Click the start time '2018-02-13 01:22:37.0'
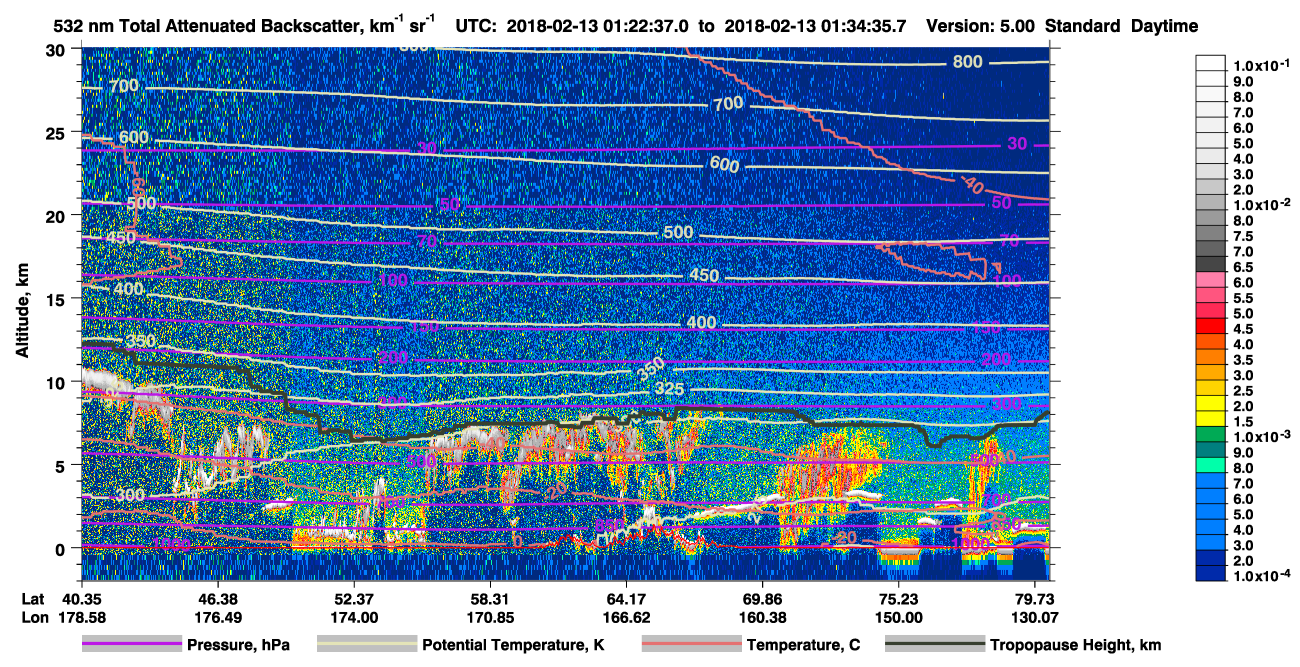The height and width of the screenshot is (667, 1300). 595,26
